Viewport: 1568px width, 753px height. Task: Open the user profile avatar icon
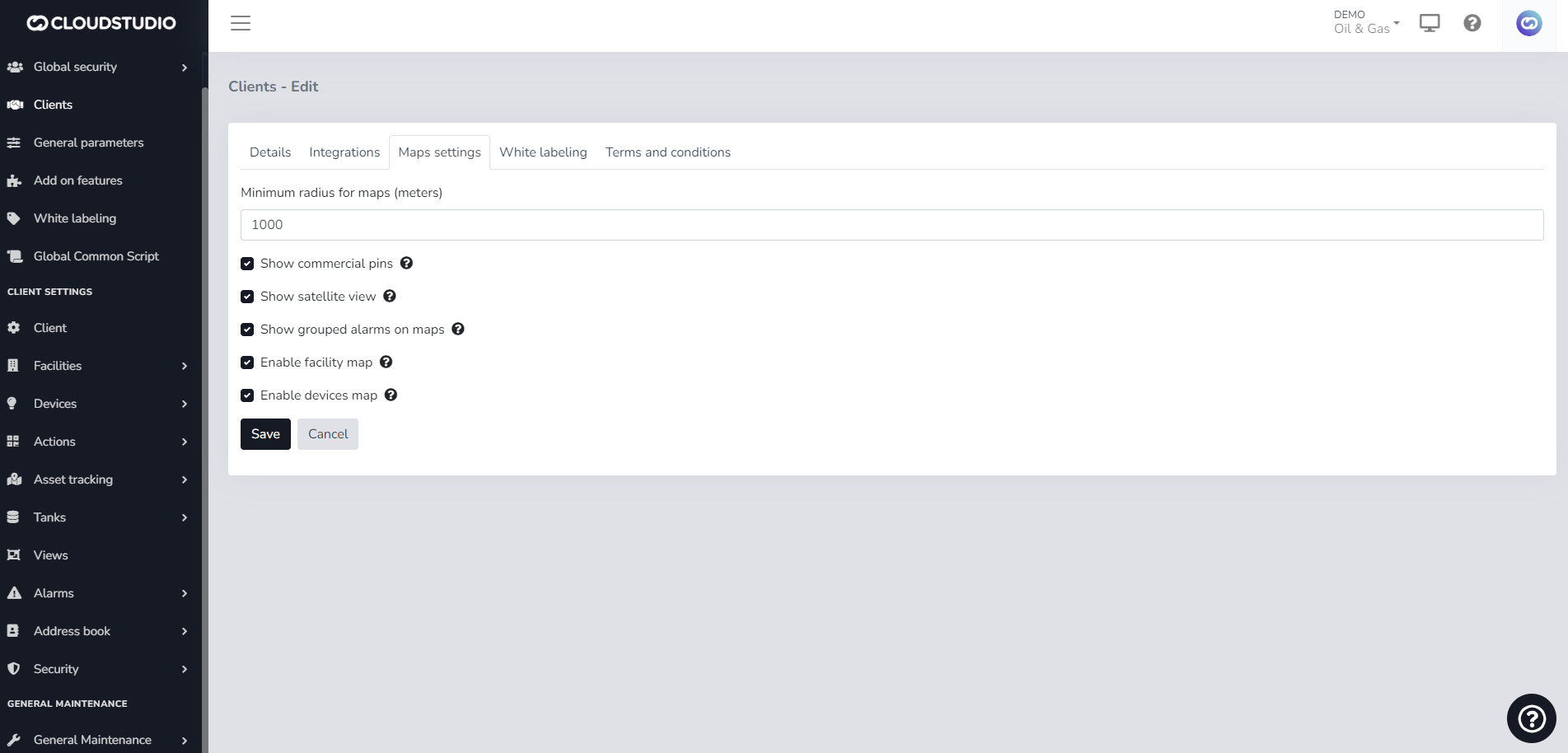click(1528, 23)
